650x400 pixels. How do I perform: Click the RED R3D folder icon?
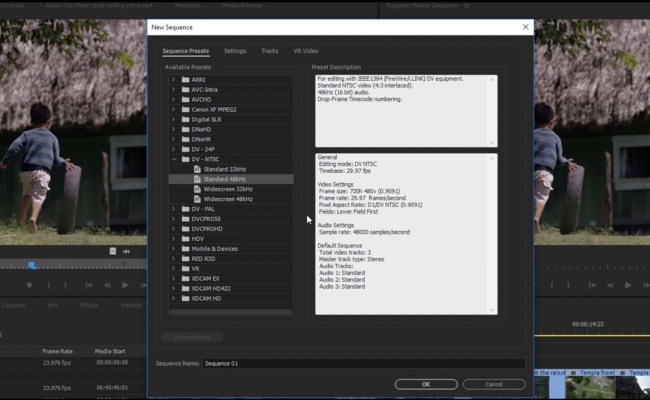point(185,259)
